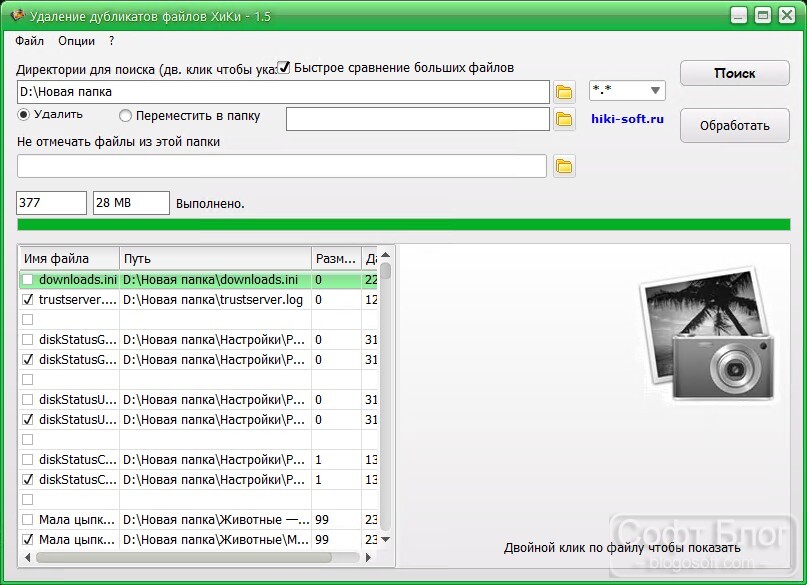Expand the *.* file mask dropdown
807x585 pixels.
pyautogui.click(x=655, y=91)
